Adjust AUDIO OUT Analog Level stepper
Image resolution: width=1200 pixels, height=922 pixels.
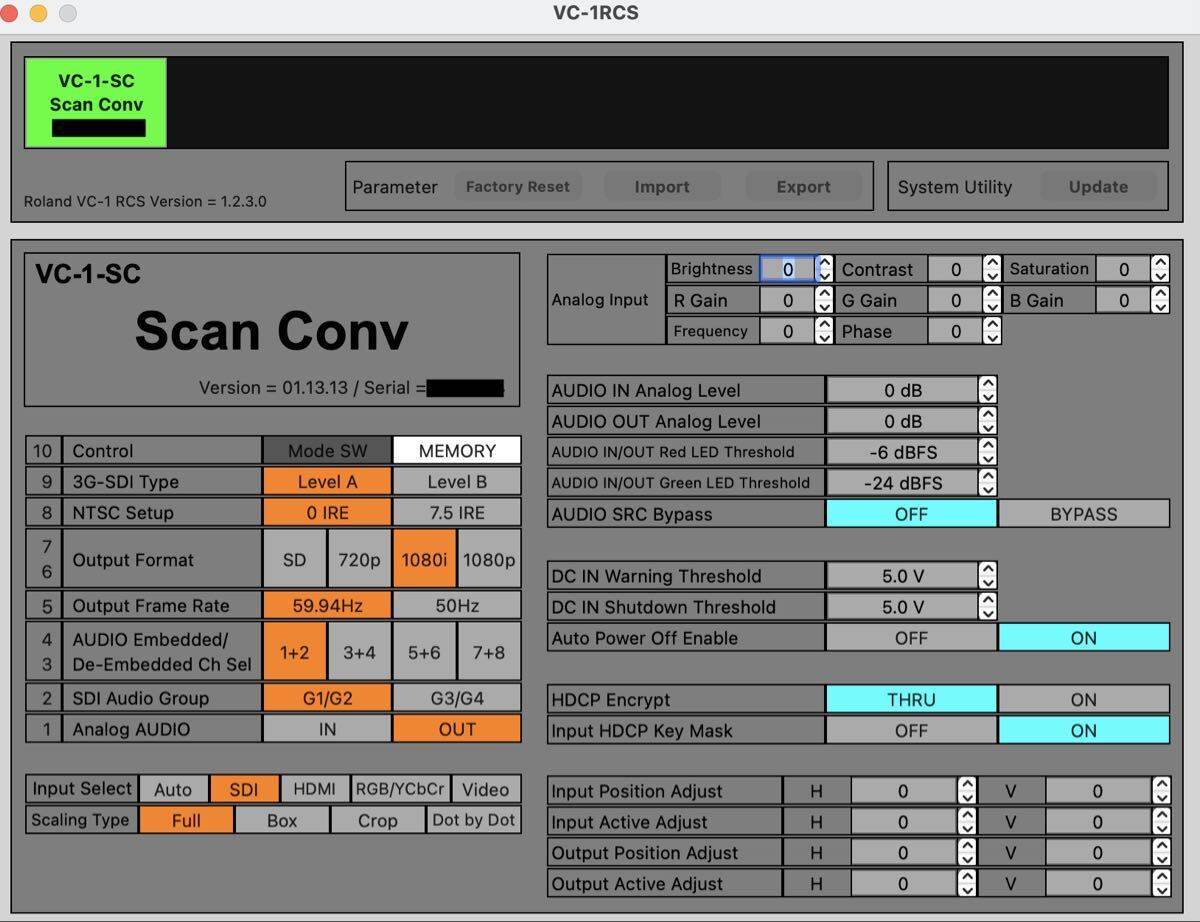[x=988, y=421]
